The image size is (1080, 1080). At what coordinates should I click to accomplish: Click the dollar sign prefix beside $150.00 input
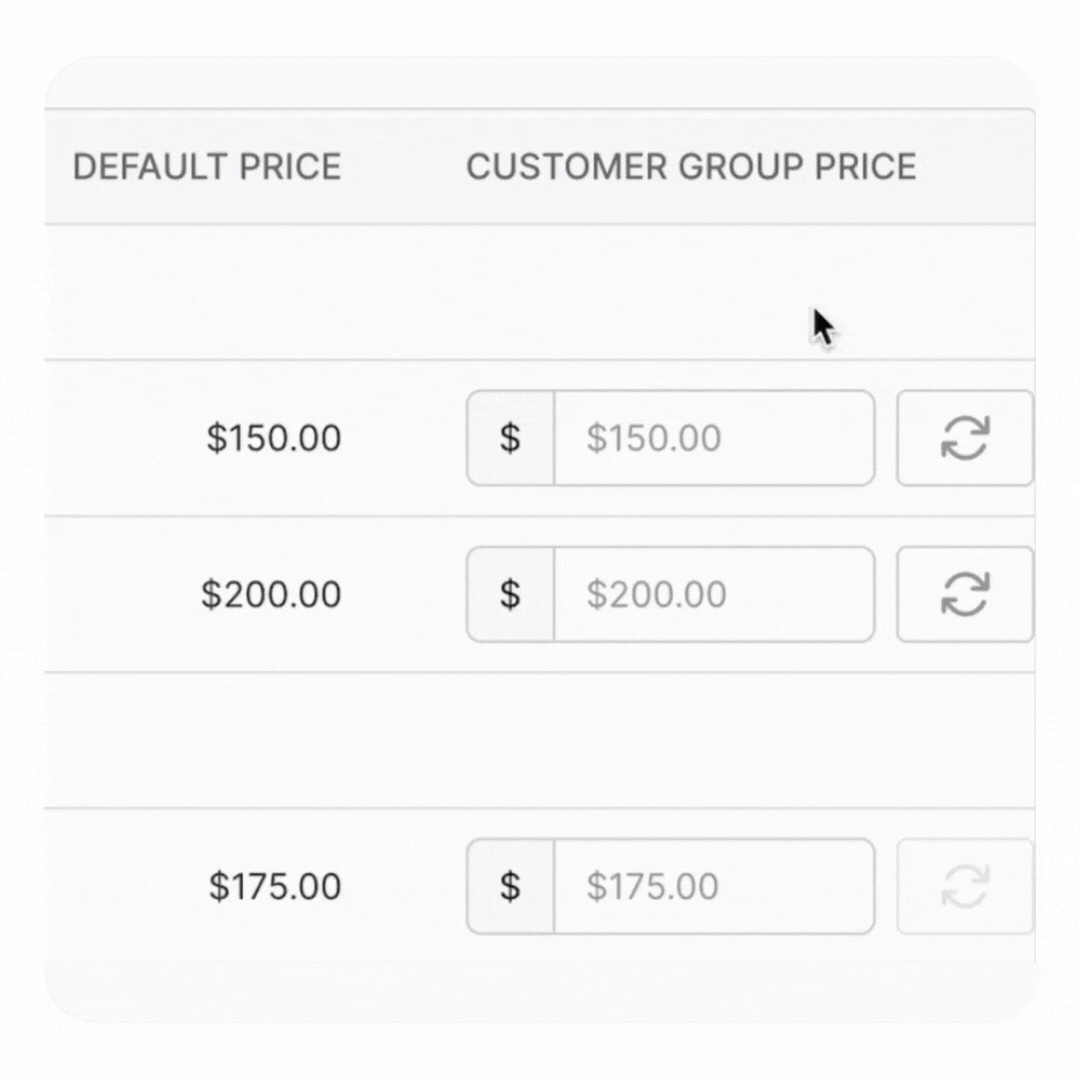[510, 438]
